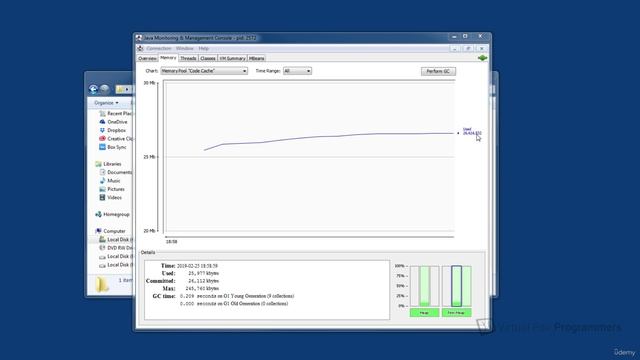Click the green connection status icon
640x360 pixels.
[482, 58]
